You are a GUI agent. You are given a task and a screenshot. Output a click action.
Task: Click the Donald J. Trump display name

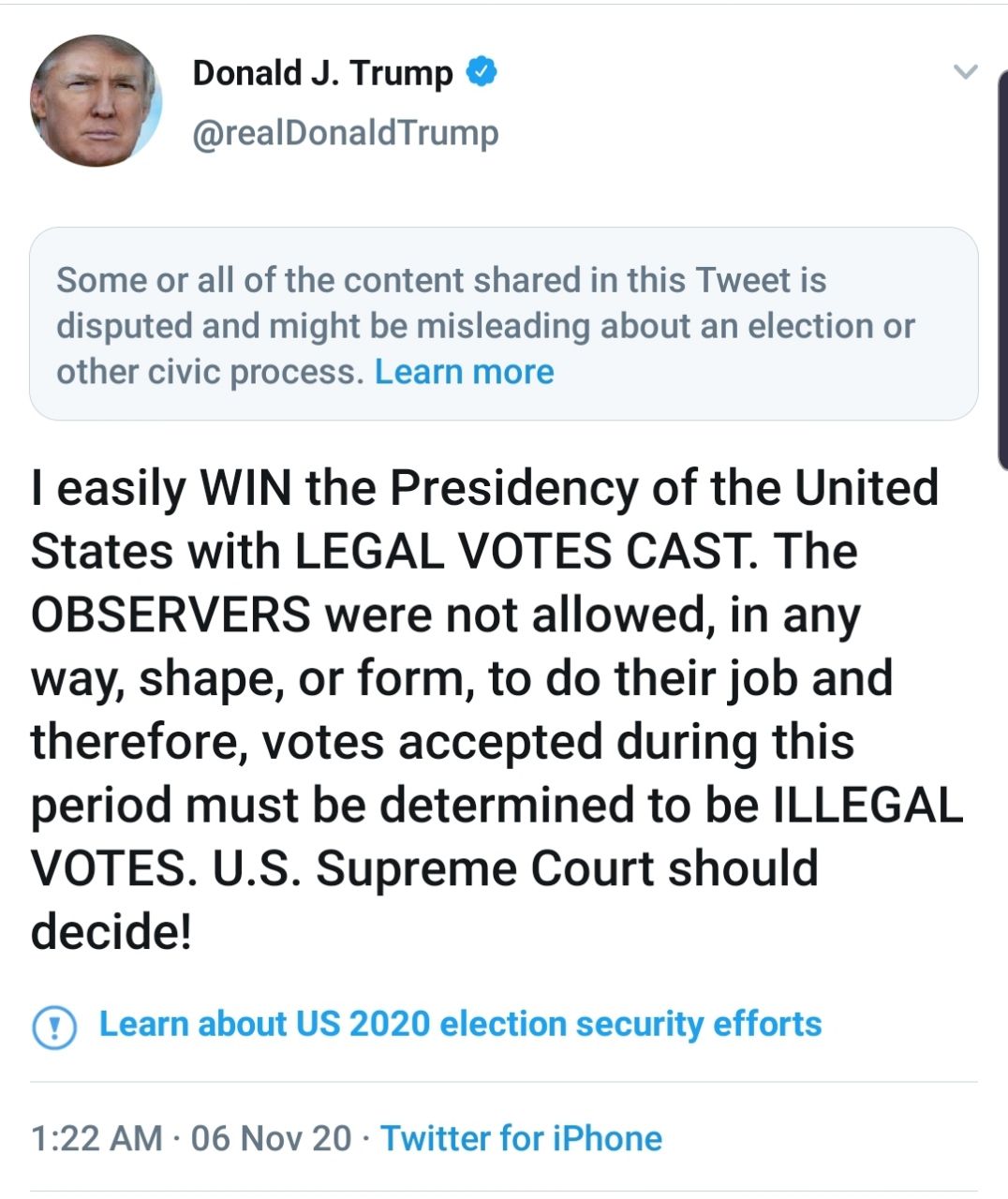point(322,73)
